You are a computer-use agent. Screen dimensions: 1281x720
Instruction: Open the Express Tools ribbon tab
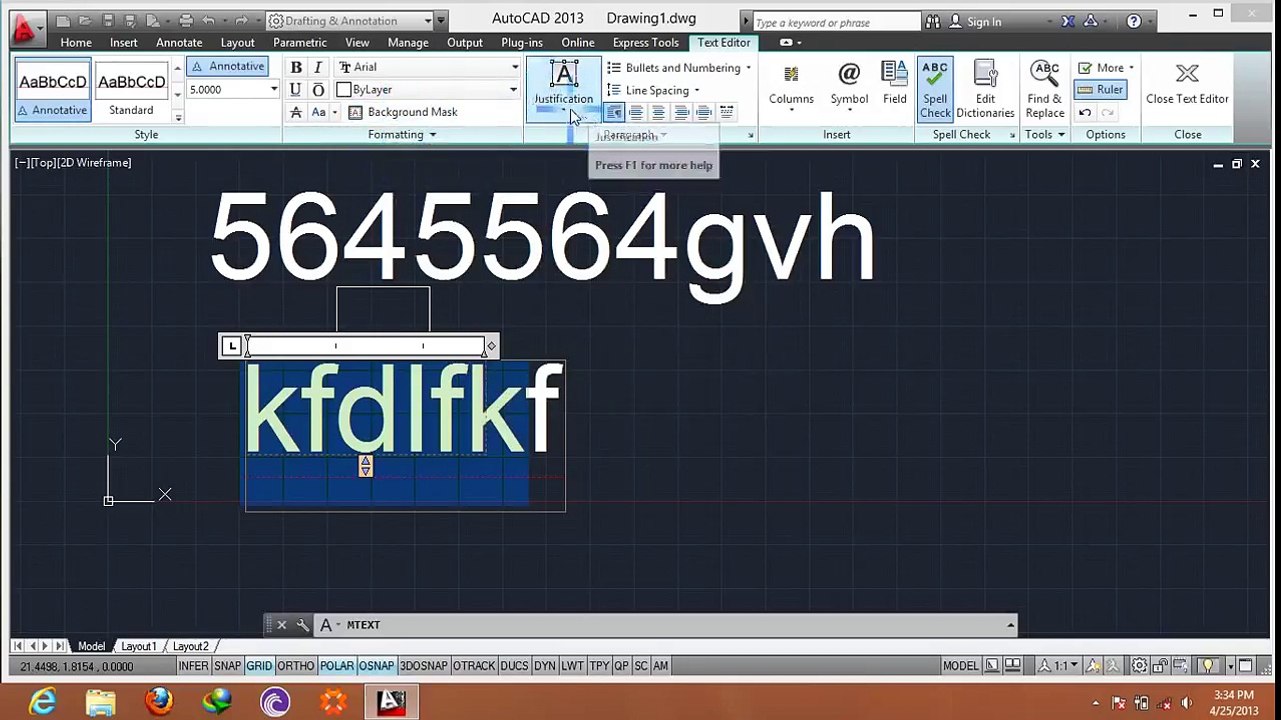pyautogui.click(x=645, y=43)
